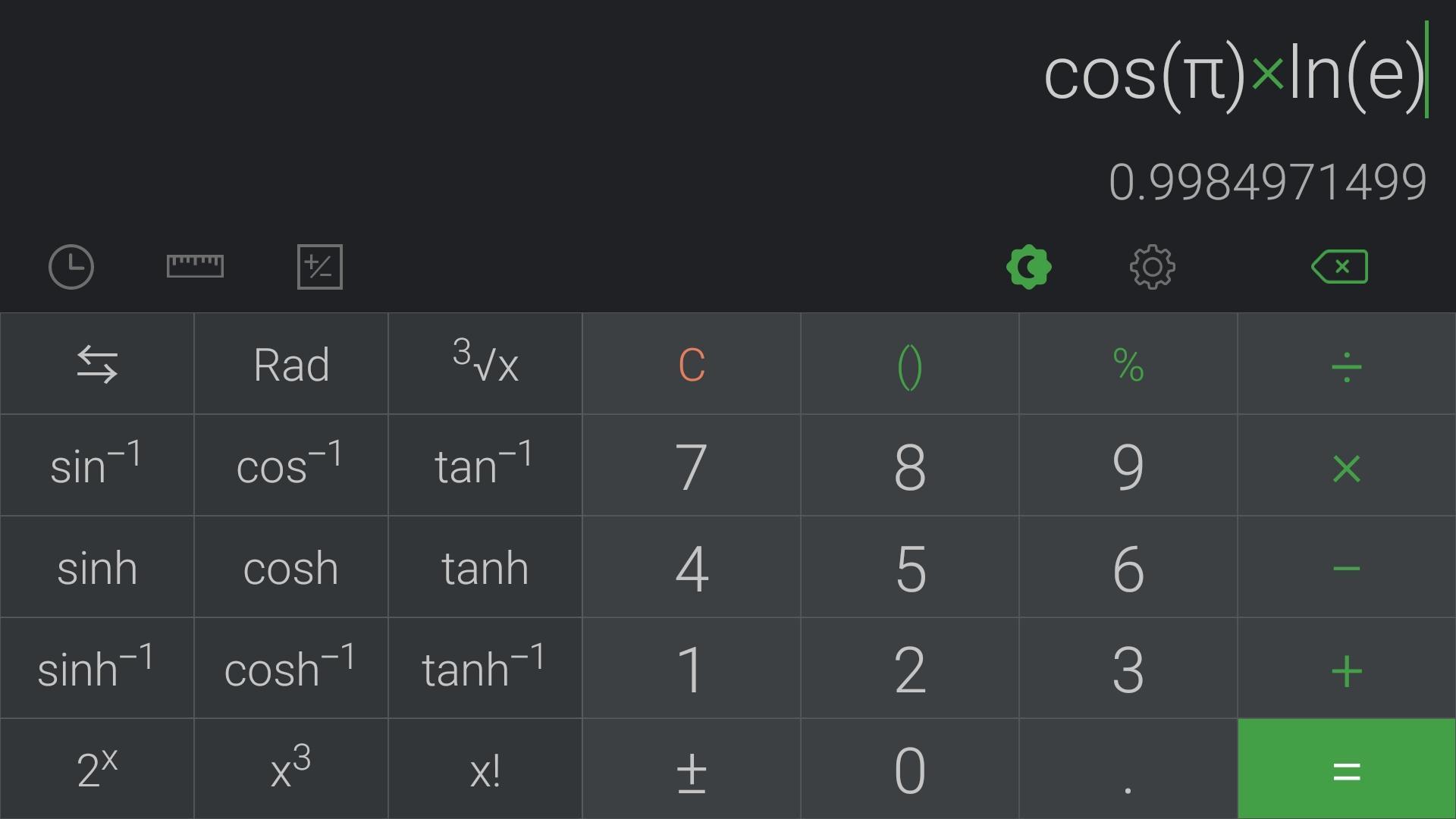Open settings with the gear icon
The image size is (1456, 819).
point(1153,267)
